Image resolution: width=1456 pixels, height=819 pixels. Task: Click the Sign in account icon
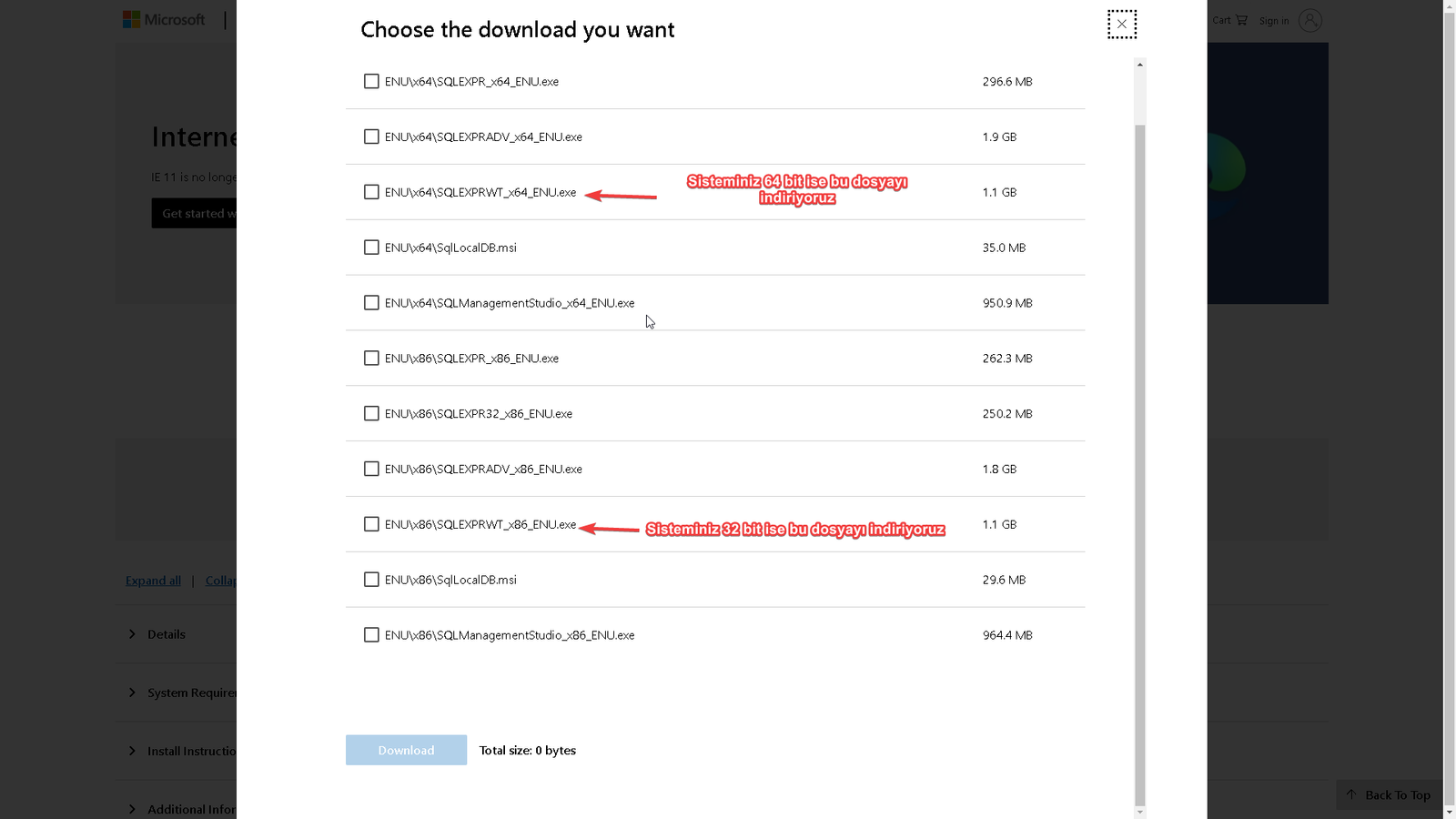tap(1309, 20)
